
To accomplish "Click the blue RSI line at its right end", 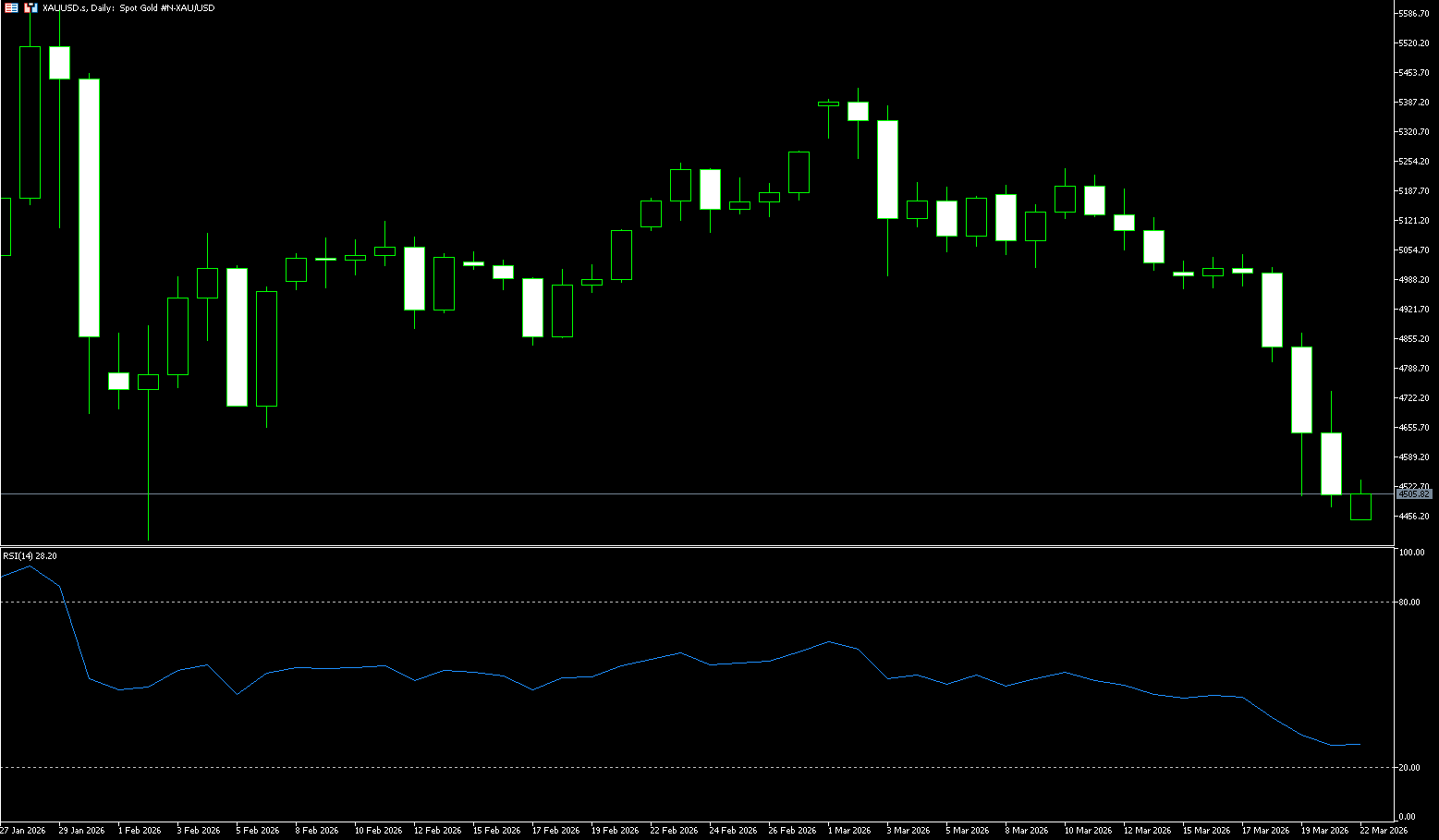I will (x=1359, y=744).
